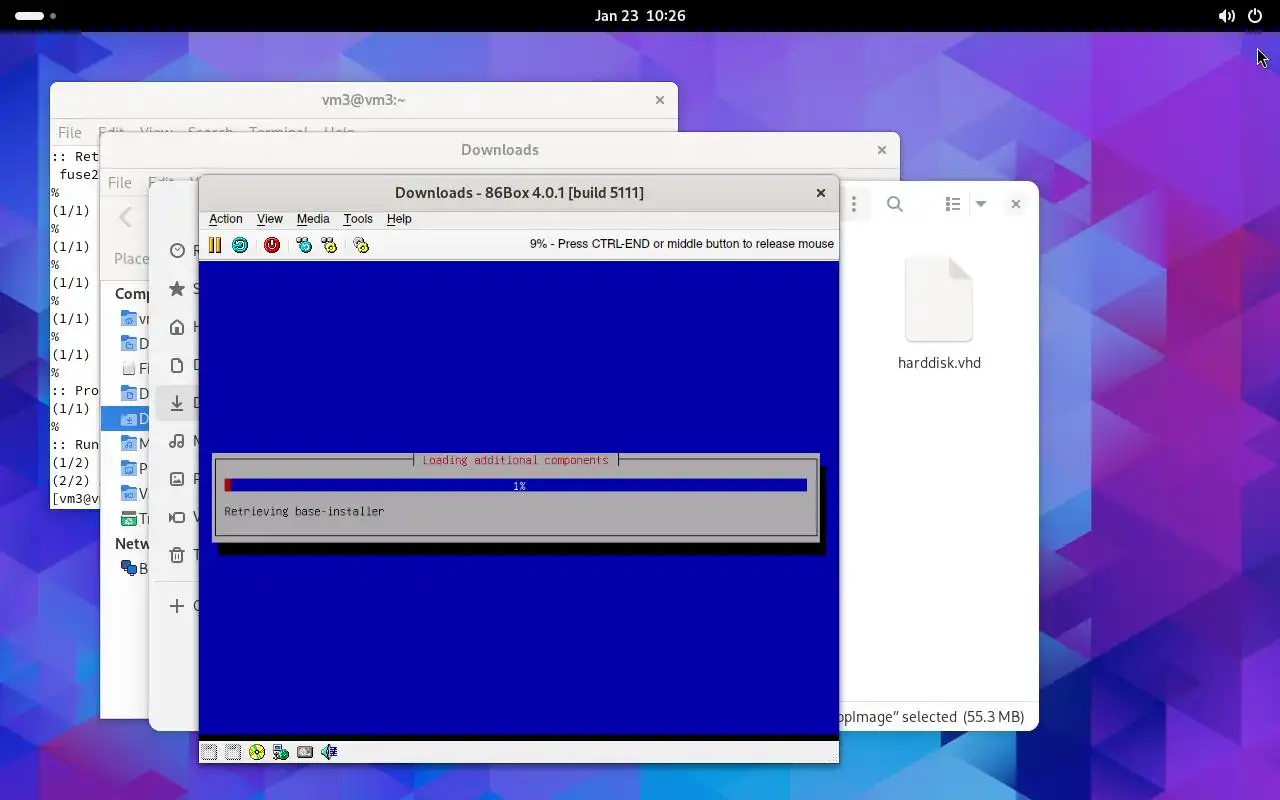This screenshot has height=800, width=1280.
Task: Open the View menu in 86Box
Action: click(270, 219)
